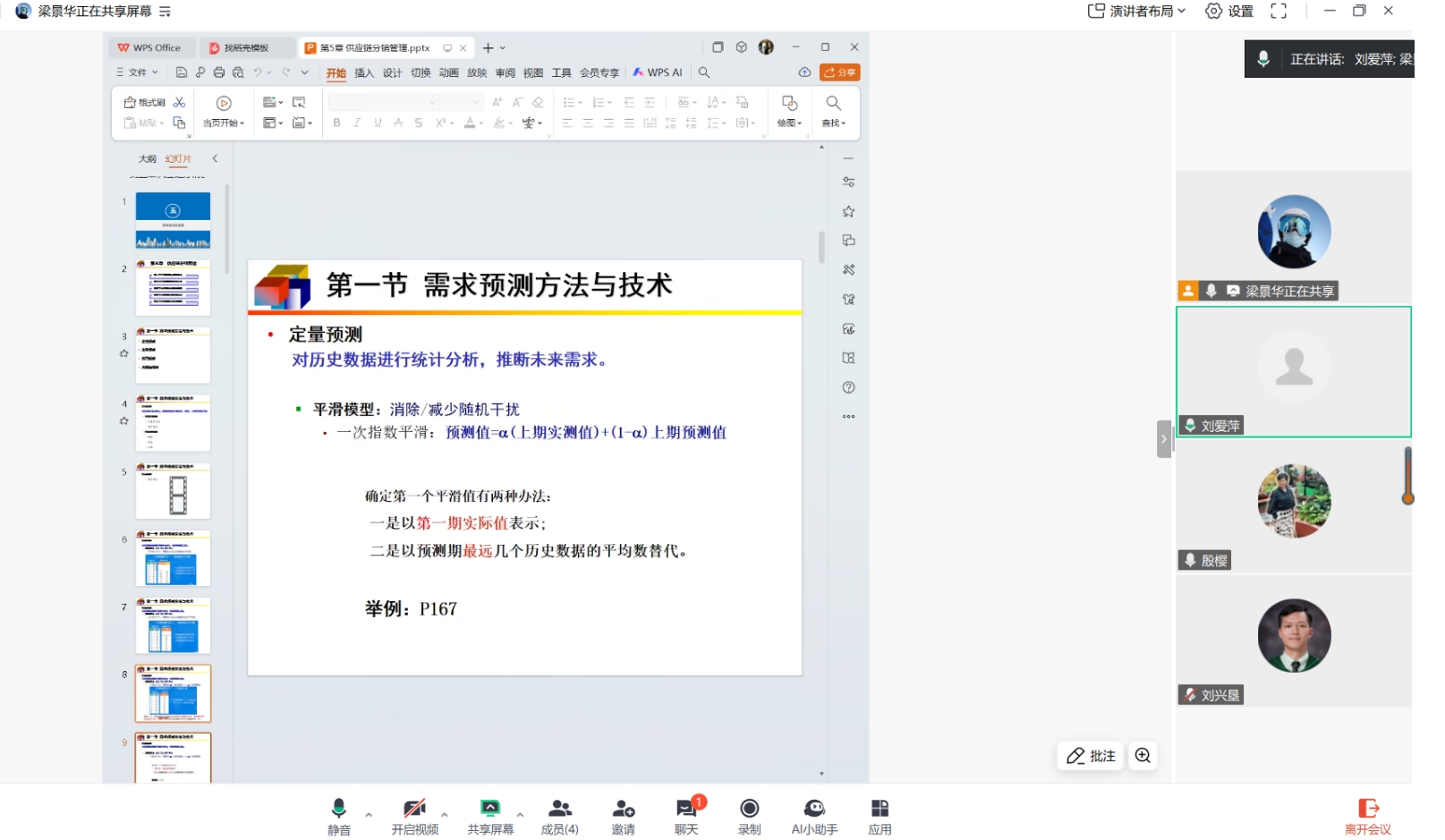Click the 批注 annotate button
This screenshot has width=1445, height=840.
click(1090, 756)
